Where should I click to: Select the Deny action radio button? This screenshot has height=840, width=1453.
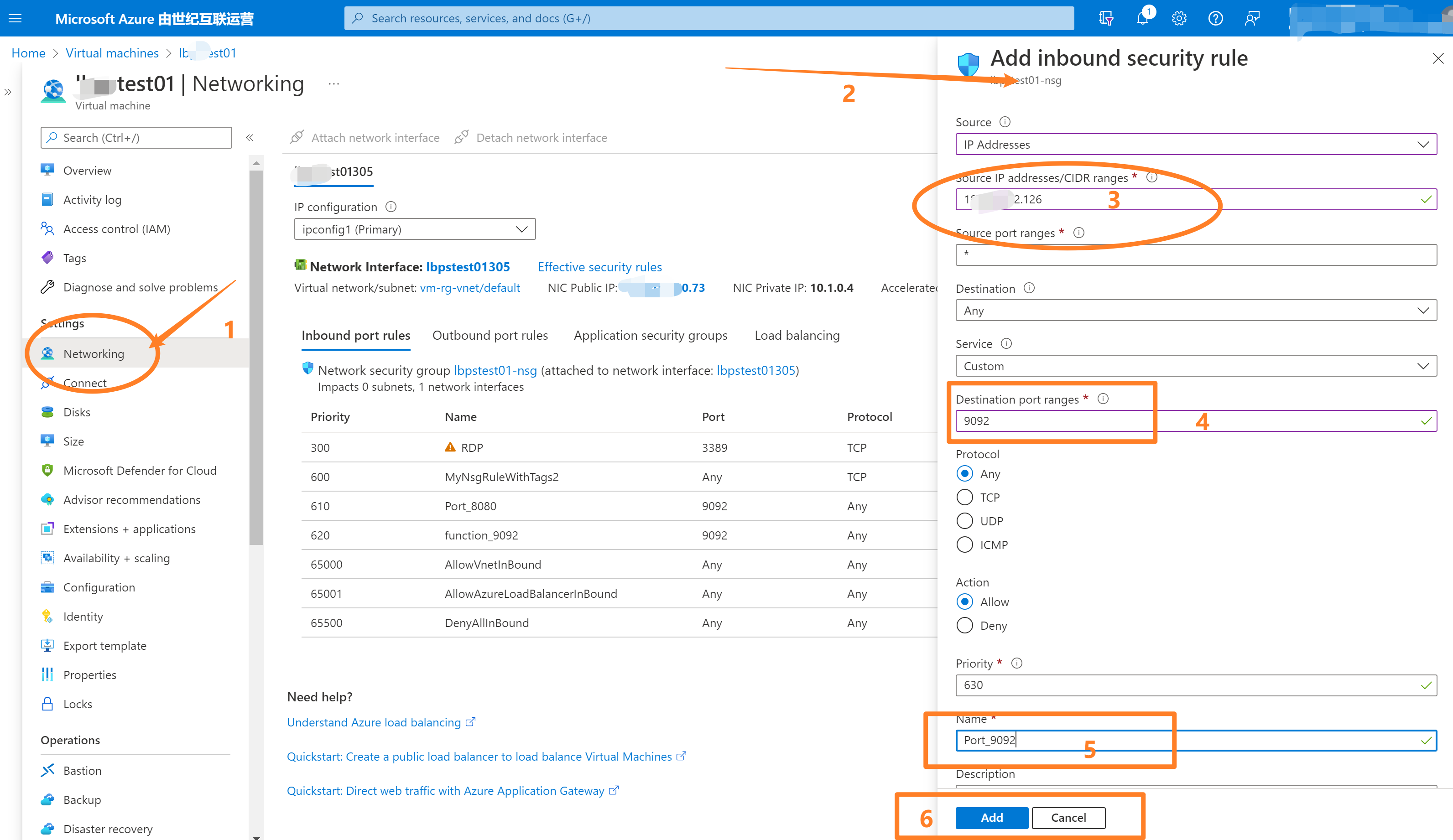pos(965,626)
